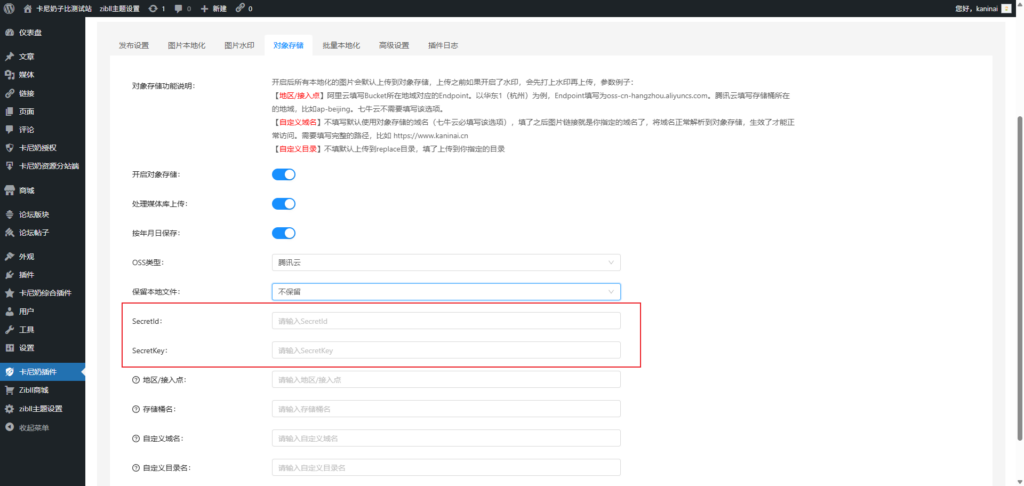
Task: Click the chain link icon showing 0
Action: 240,8
